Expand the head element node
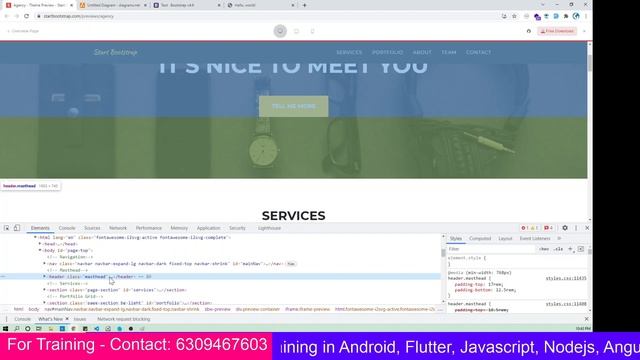 pyautogui.click(x=40, y=244)
